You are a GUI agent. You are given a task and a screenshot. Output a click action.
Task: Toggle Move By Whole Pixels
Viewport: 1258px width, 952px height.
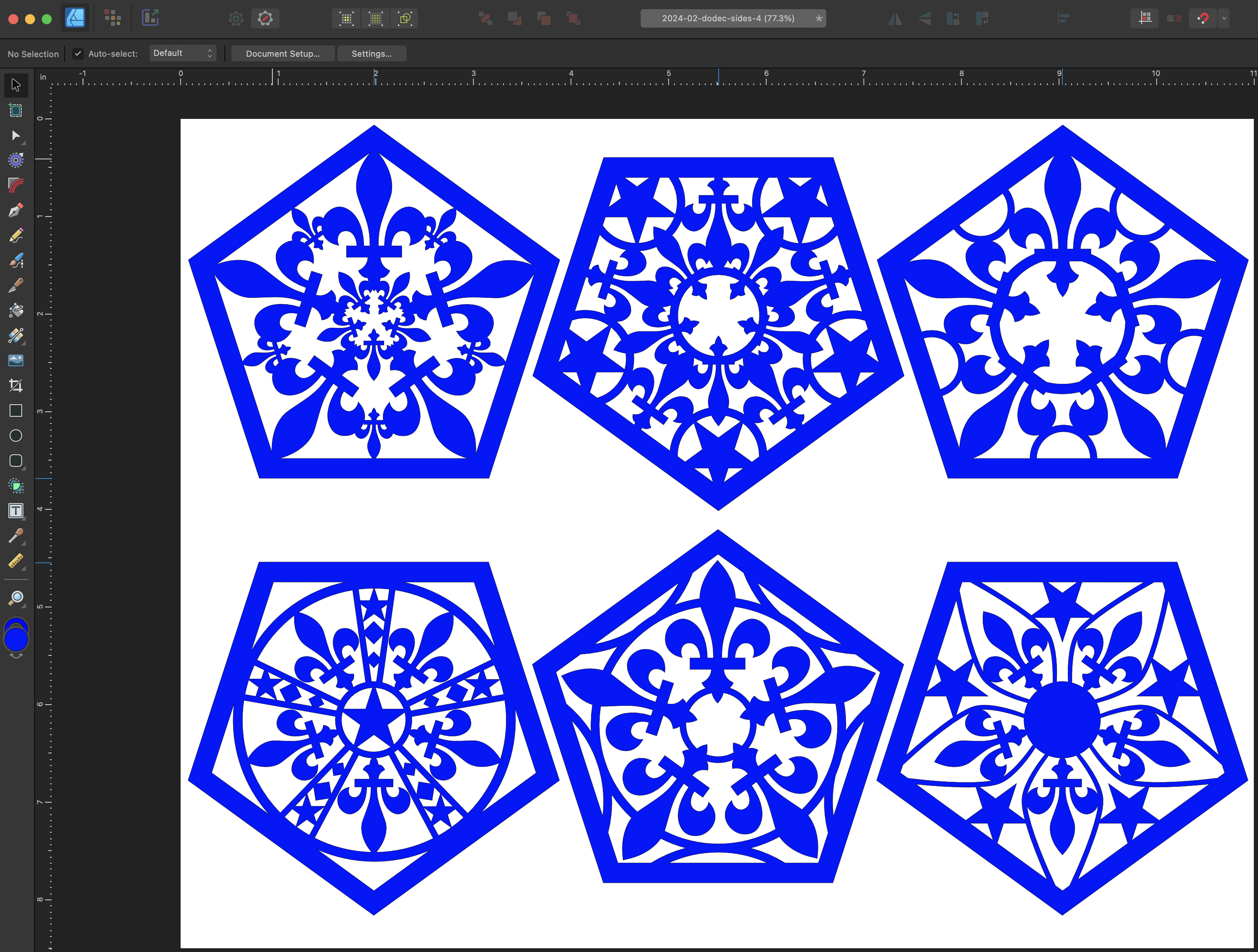tap(375, 19)
